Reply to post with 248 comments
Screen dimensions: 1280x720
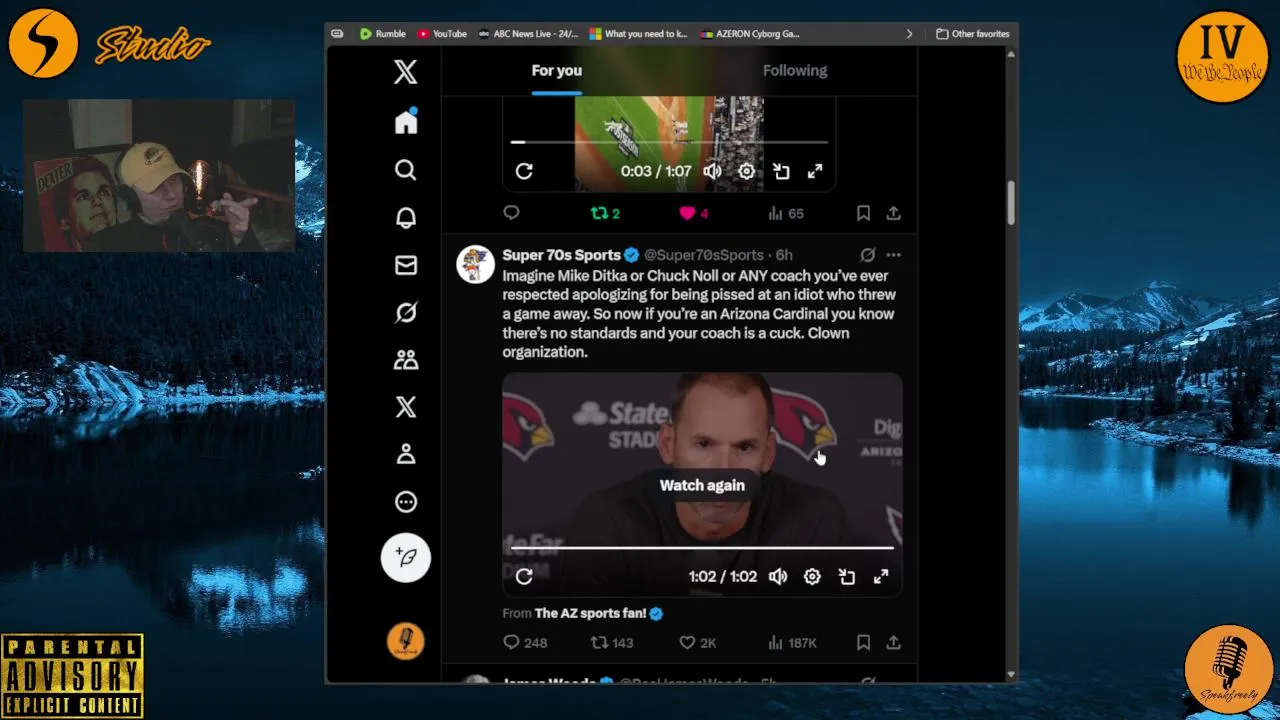tap(525, 642)
